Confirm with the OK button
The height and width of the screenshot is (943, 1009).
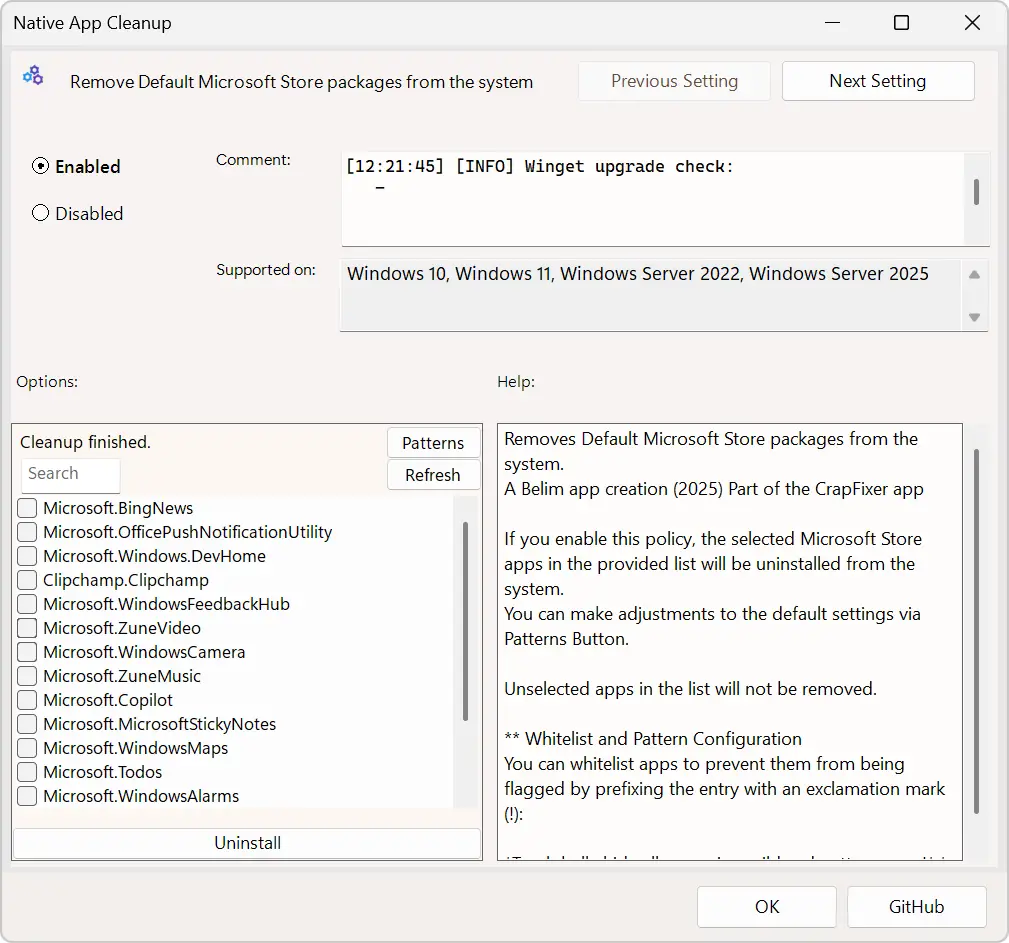(766, 906)
